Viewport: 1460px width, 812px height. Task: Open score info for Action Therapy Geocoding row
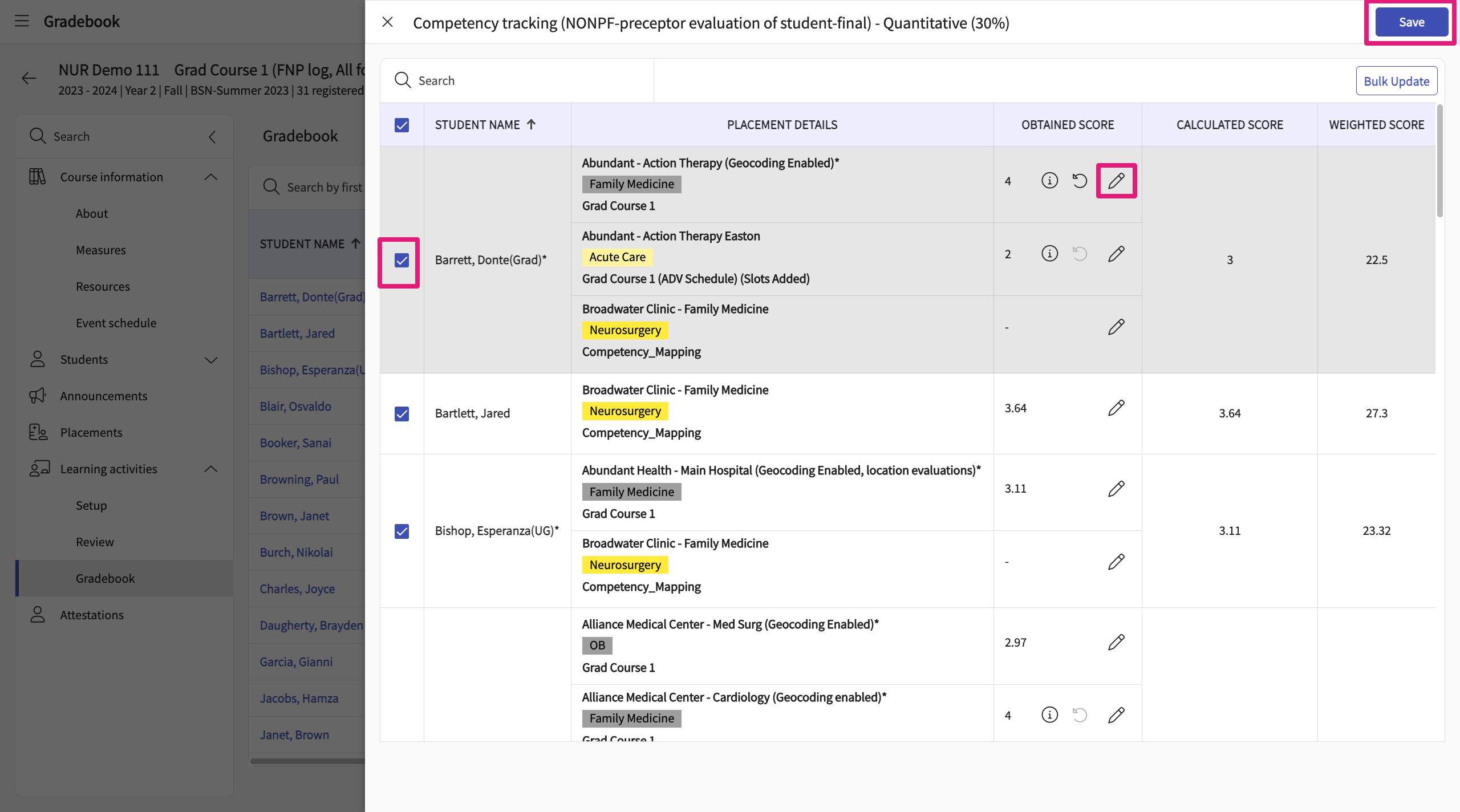[x=1049, y=181]
